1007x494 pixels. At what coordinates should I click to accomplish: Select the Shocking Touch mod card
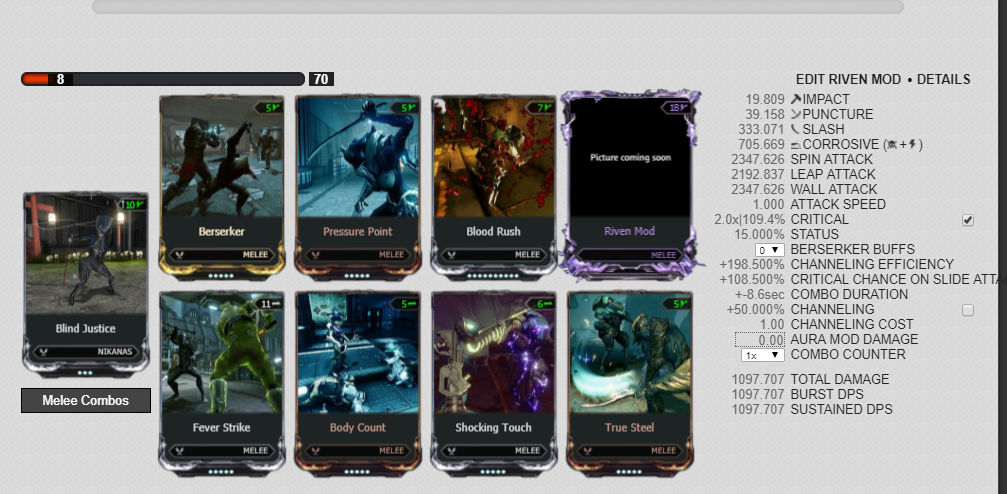point(493,384)
